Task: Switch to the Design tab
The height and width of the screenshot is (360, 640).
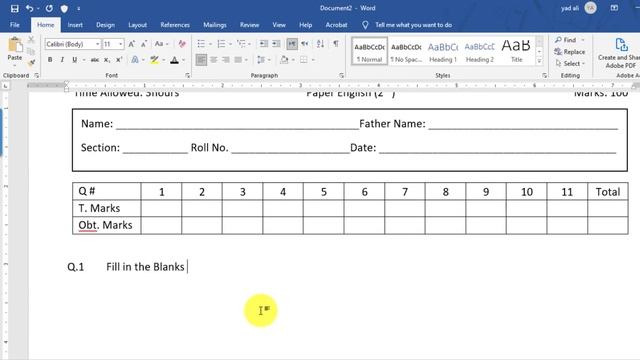Action: click(105, 25)
